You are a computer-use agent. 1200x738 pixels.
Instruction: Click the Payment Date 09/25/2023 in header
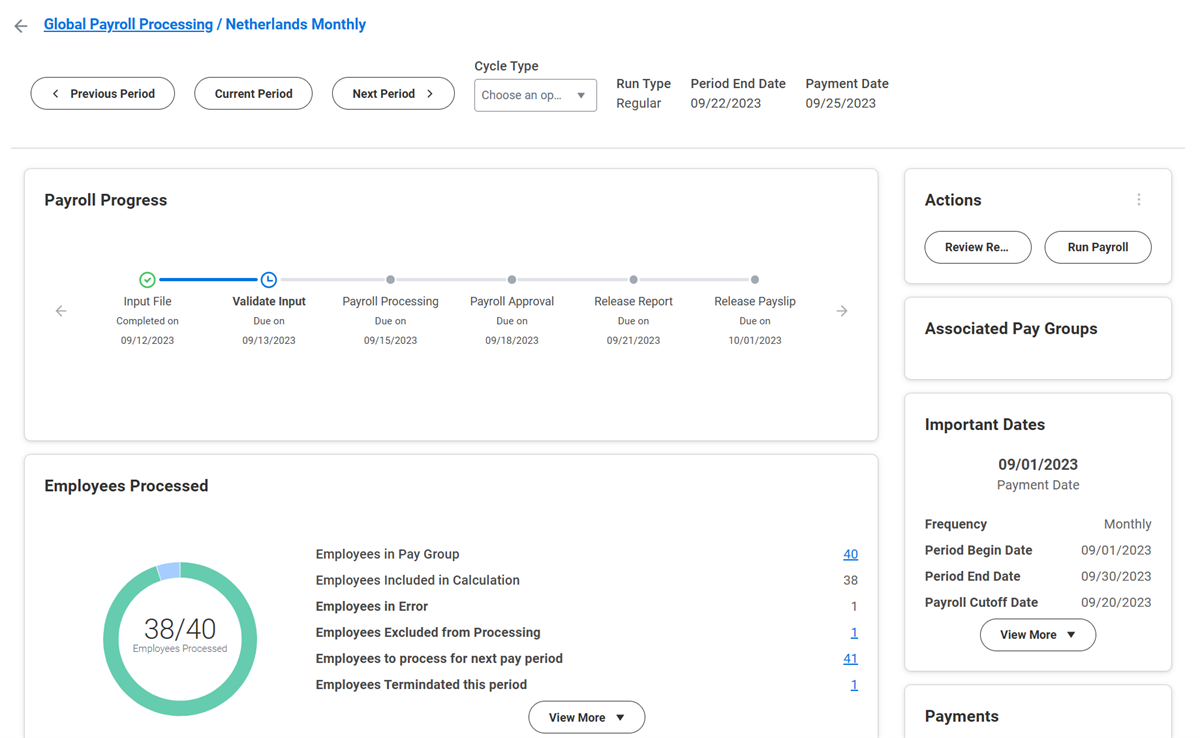pyautogui.click(x=841, y=103)
